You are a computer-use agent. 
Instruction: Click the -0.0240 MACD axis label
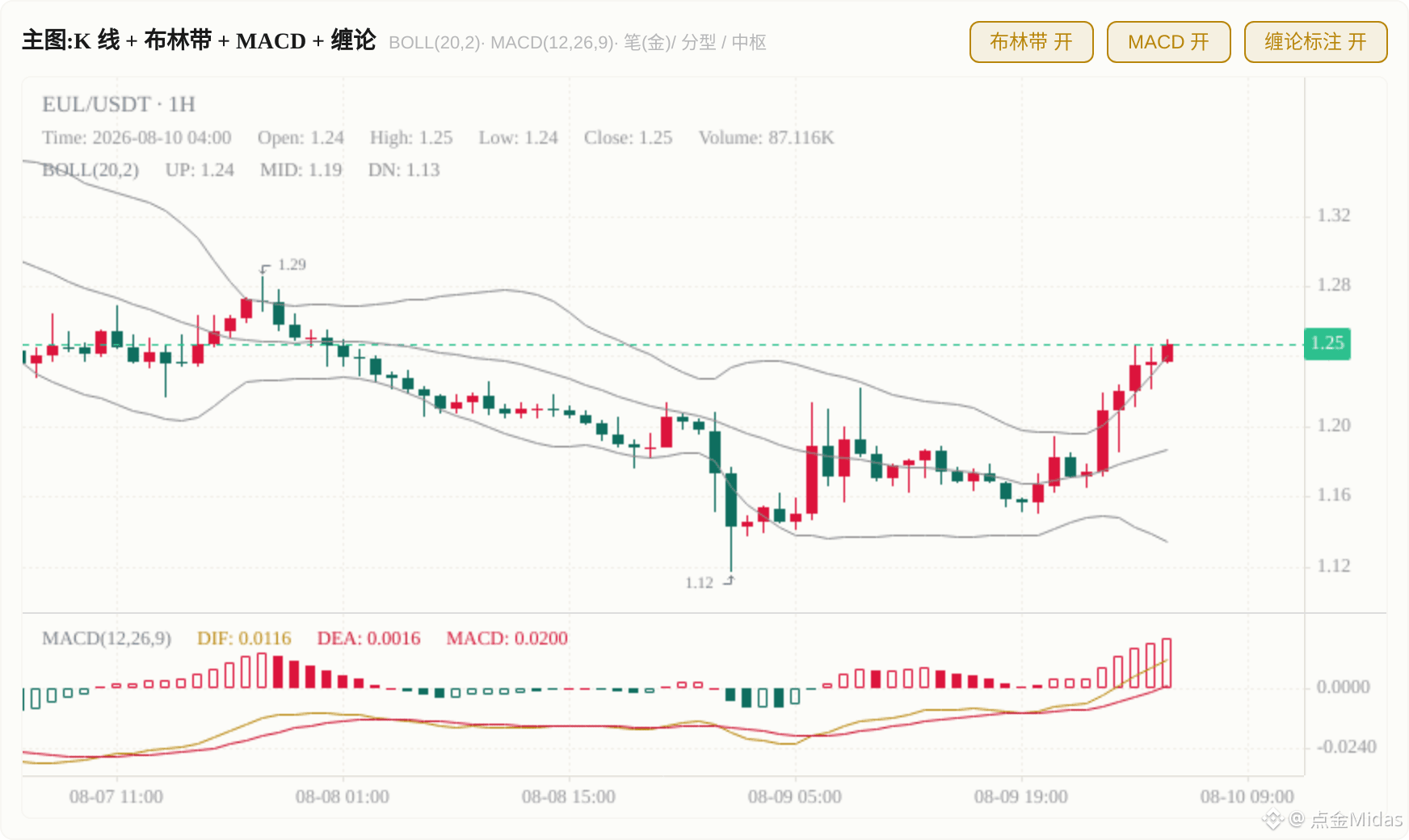[1346, 746]
